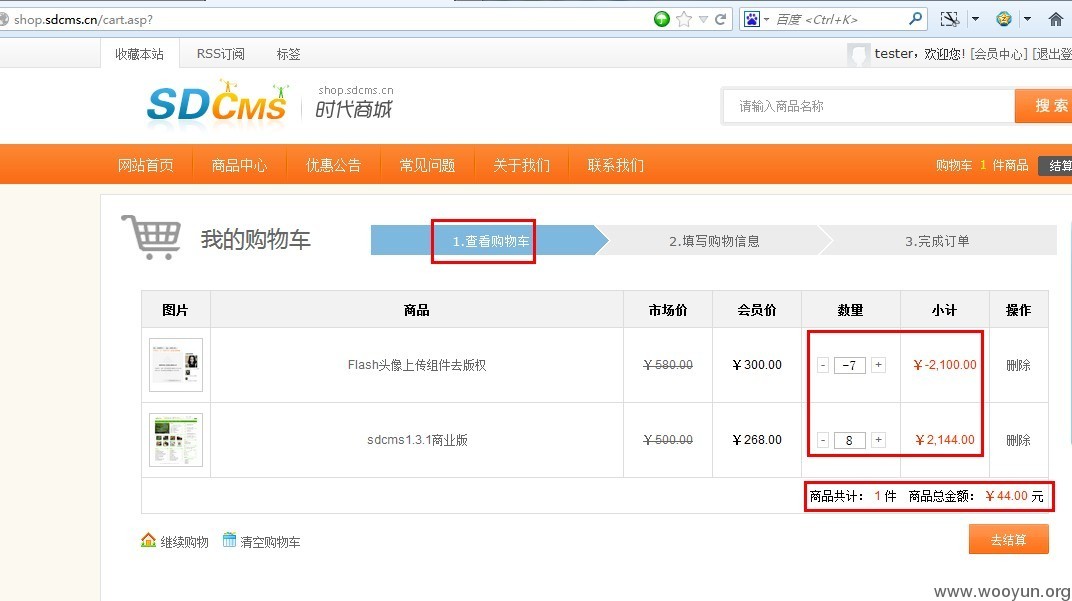Open RSS订阅 tab
1072x601 pixels.
220,53
